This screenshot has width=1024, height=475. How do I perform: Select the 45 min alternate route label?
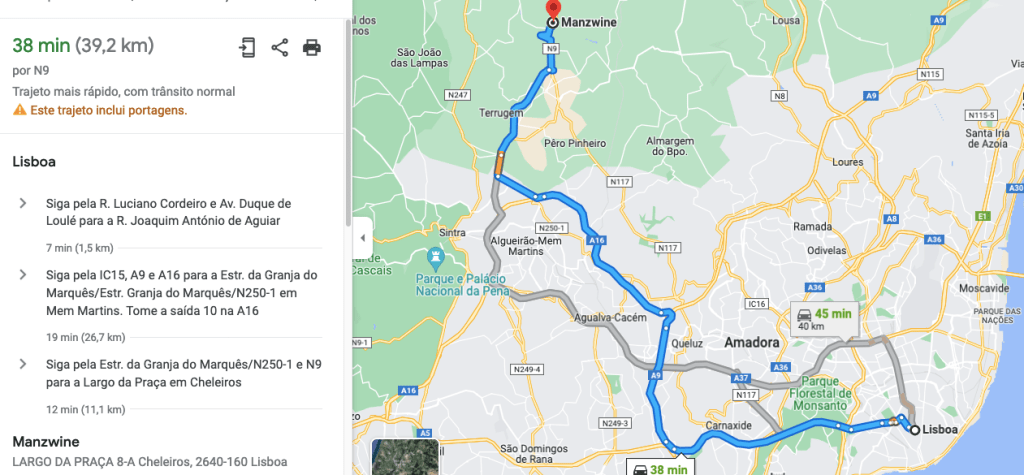(824, 319)
